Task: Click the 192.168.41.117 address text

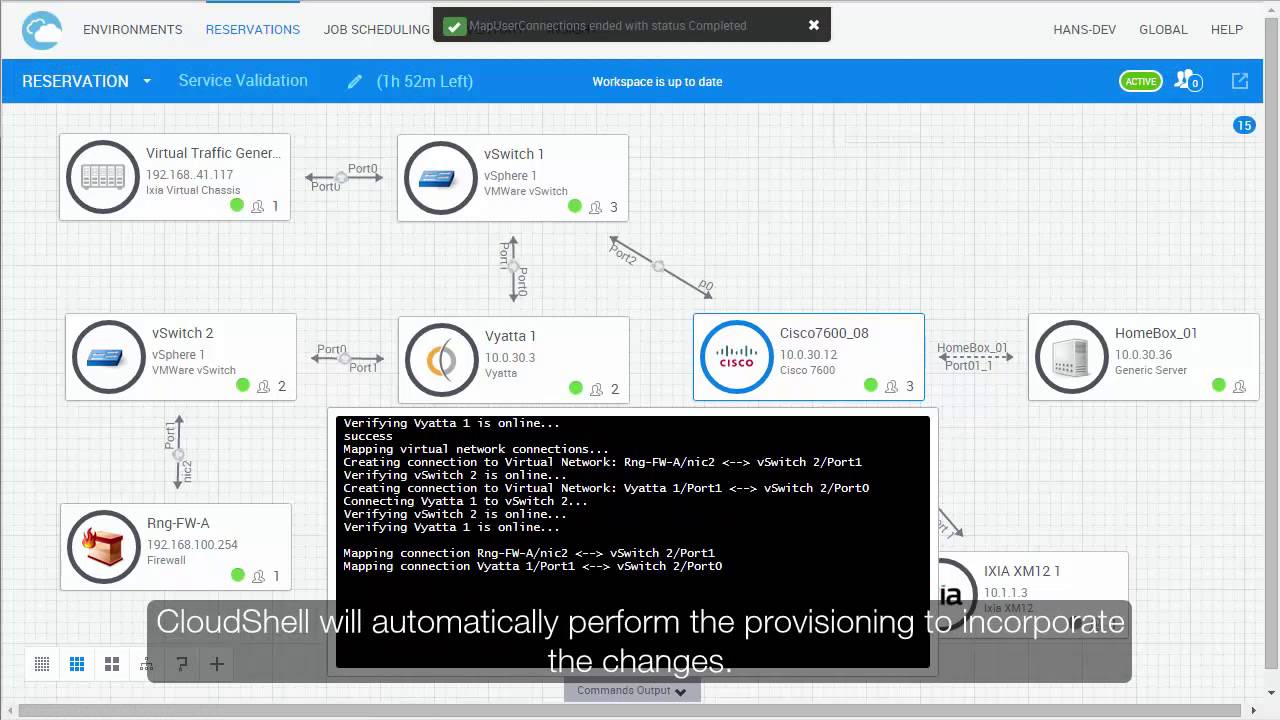Action: (190, 175)
